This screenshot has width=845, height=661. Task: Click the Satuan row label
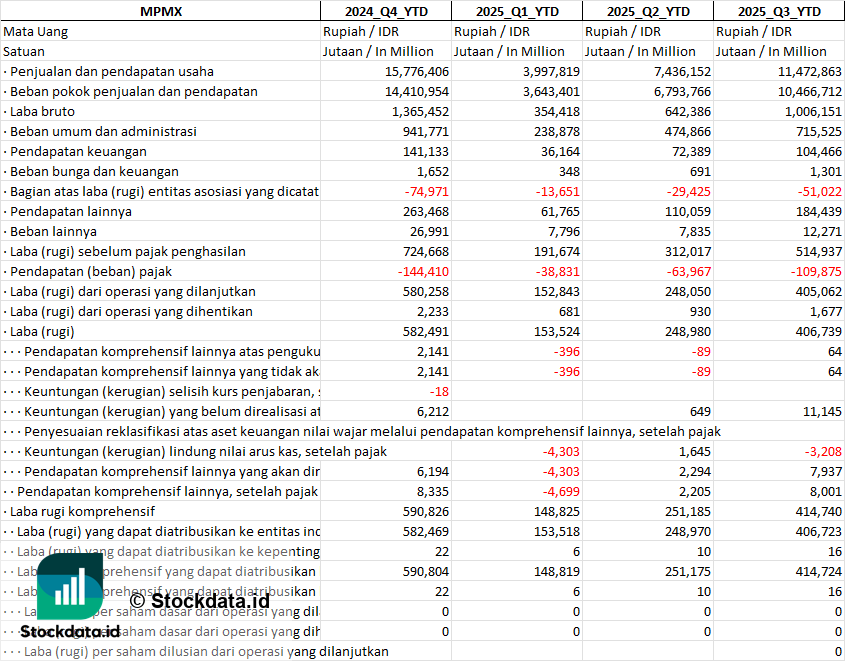(24, 52)
